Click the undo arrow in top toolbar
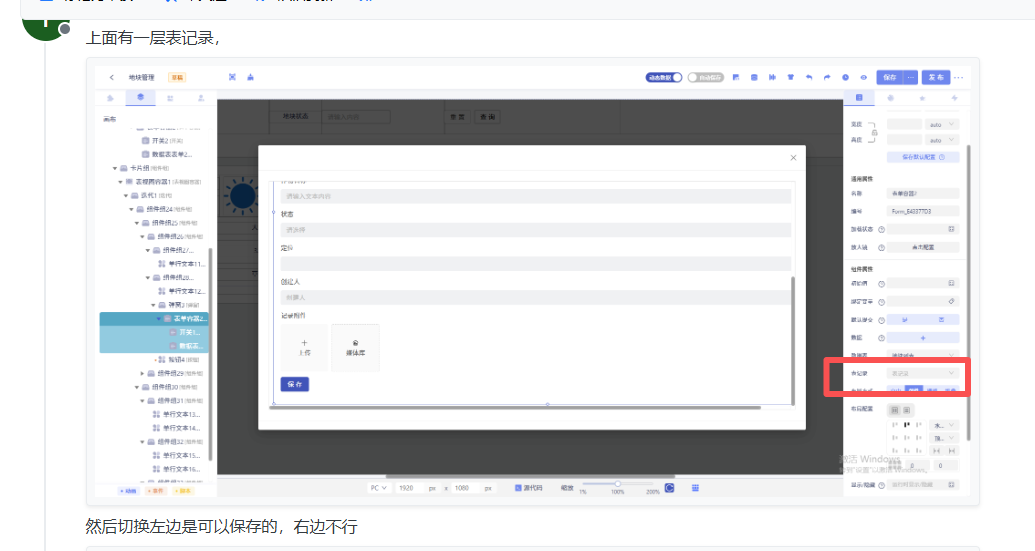 tap(809, 77)
